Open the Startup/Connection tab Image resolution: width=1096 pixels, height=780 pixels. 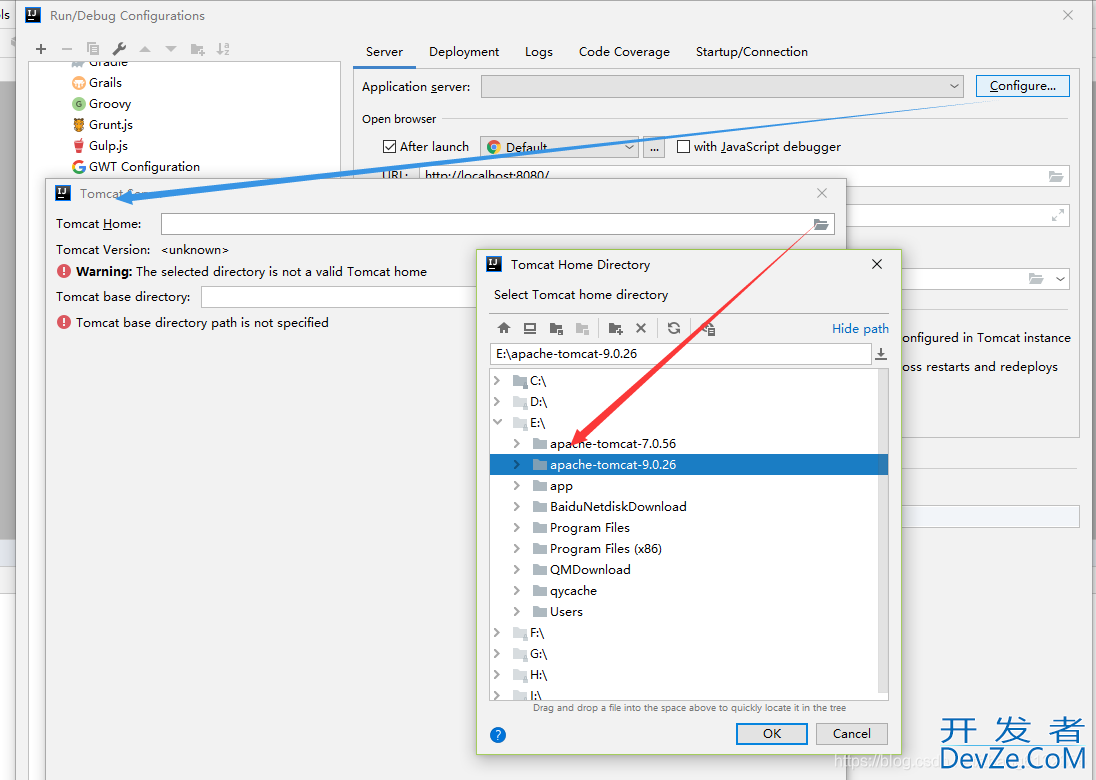pyautogui.click(x=752, y=52)
